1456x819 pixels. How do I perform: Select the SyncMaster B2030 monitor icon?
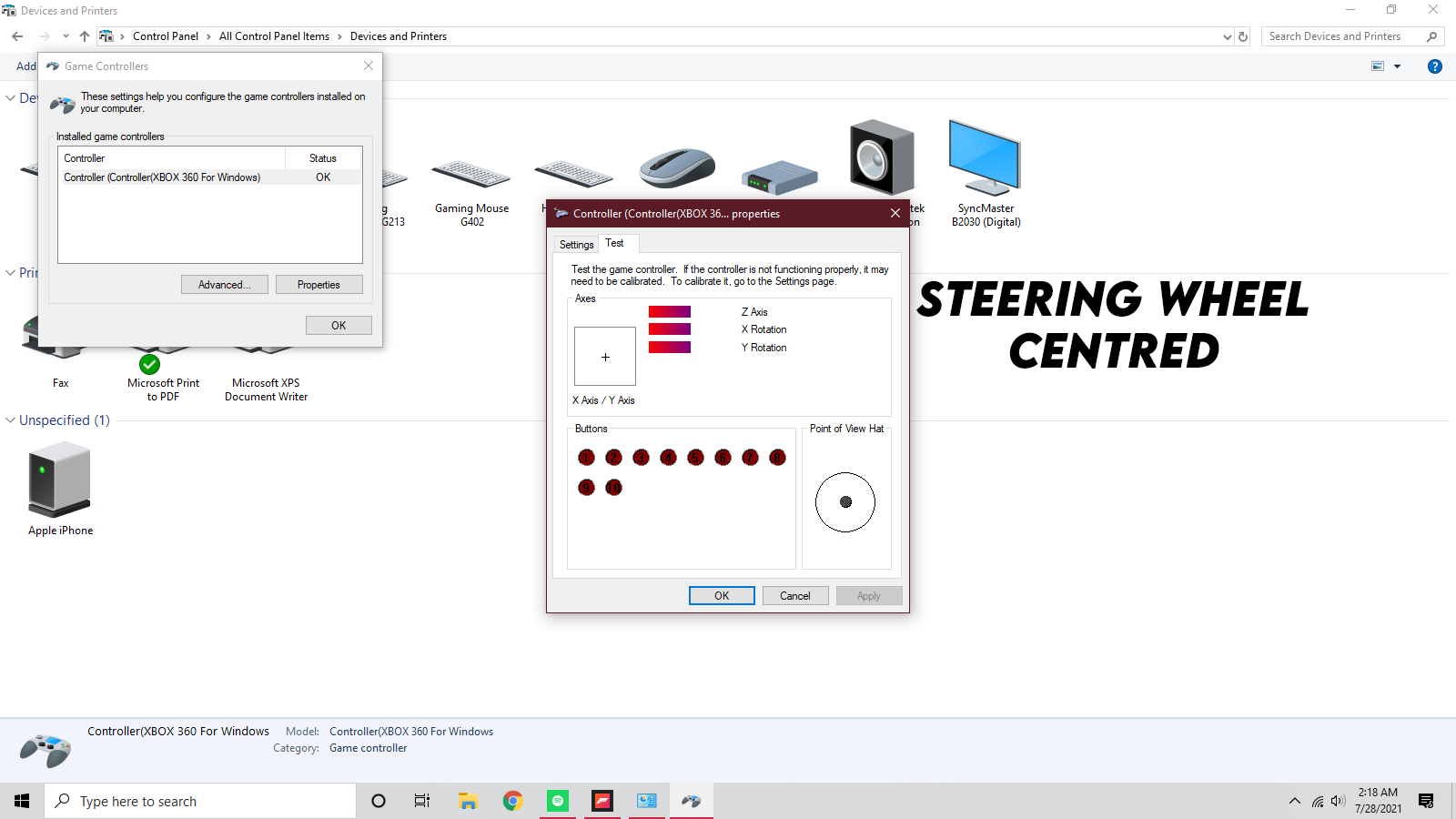985,159
